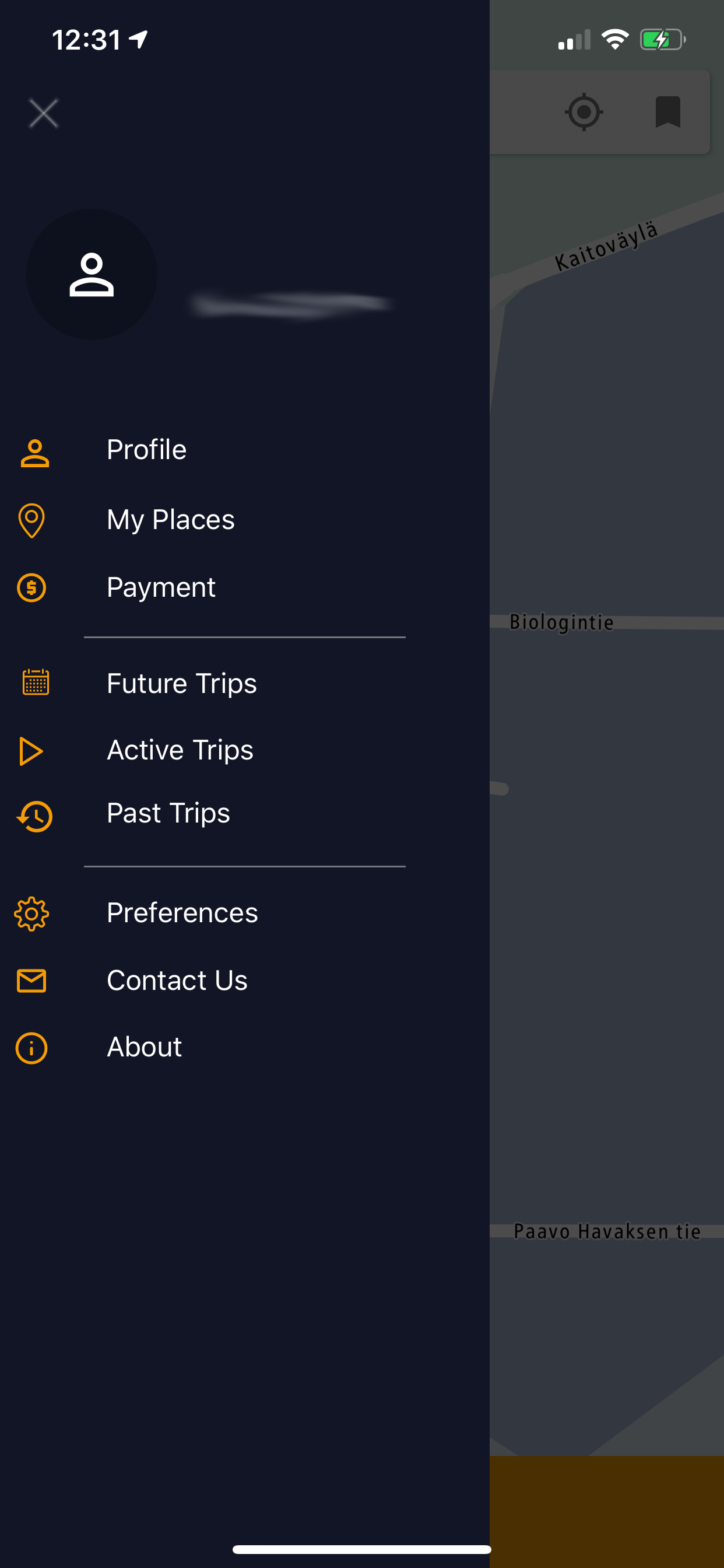
Task: Open the Profile menu item
Action: [147, 450]
